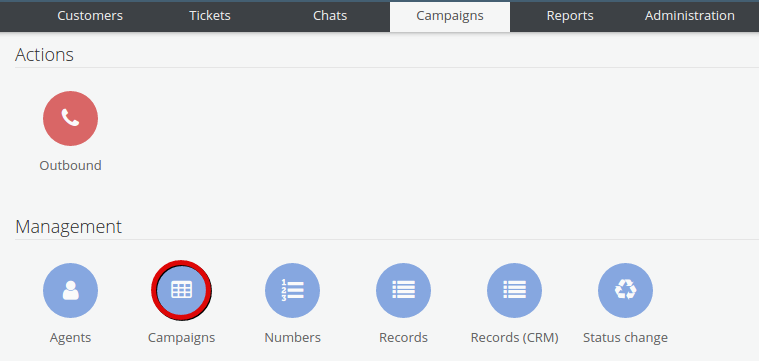
Task: Open the Numbers numbered-list icon
Action: (292, 290)
